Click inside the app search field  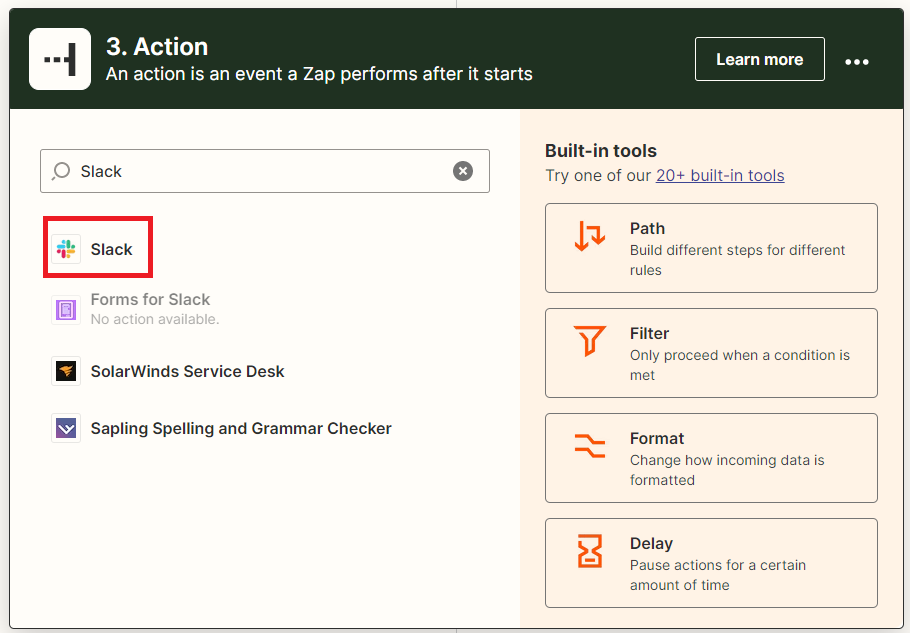(x=265, y=171)
